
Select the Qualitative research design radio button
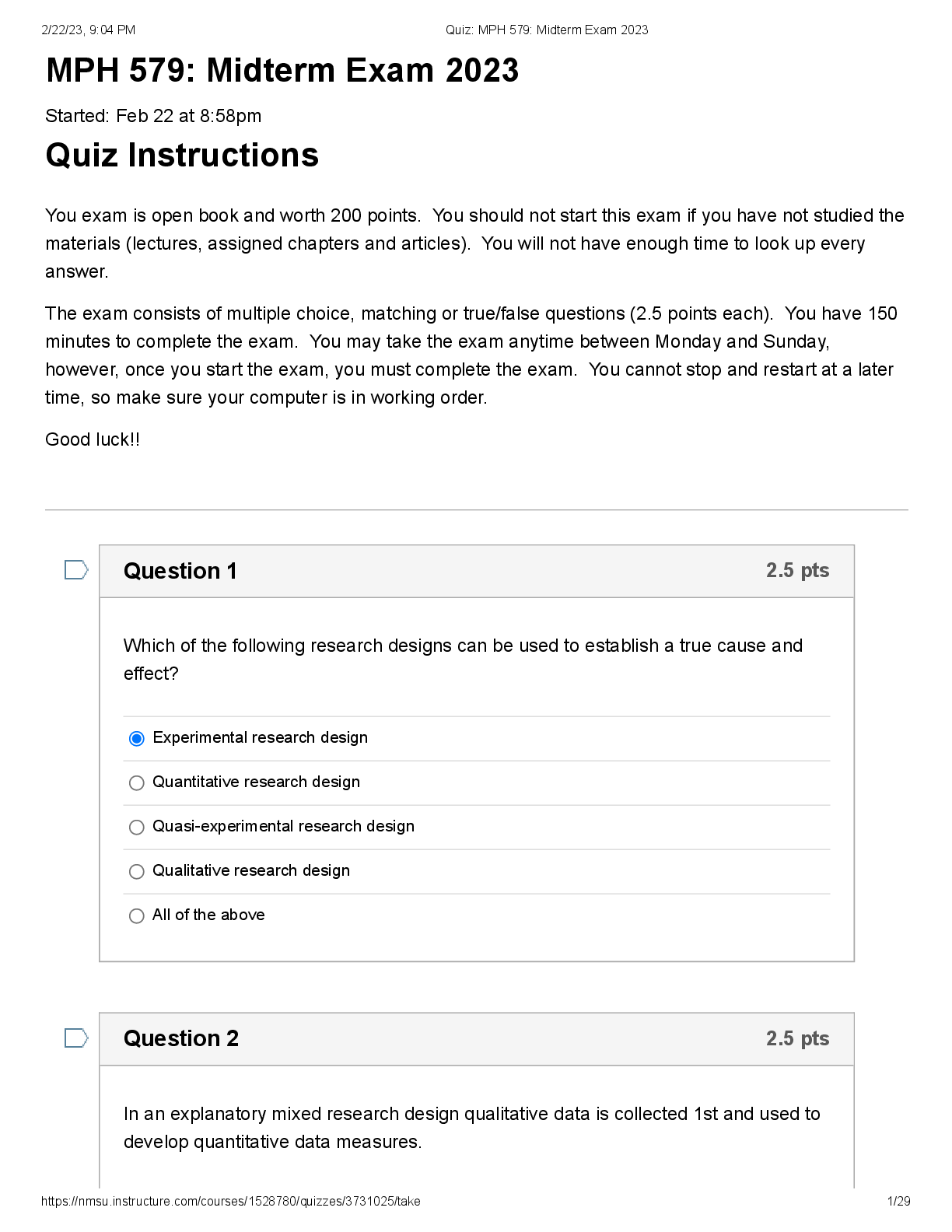[x=137, y=871]
